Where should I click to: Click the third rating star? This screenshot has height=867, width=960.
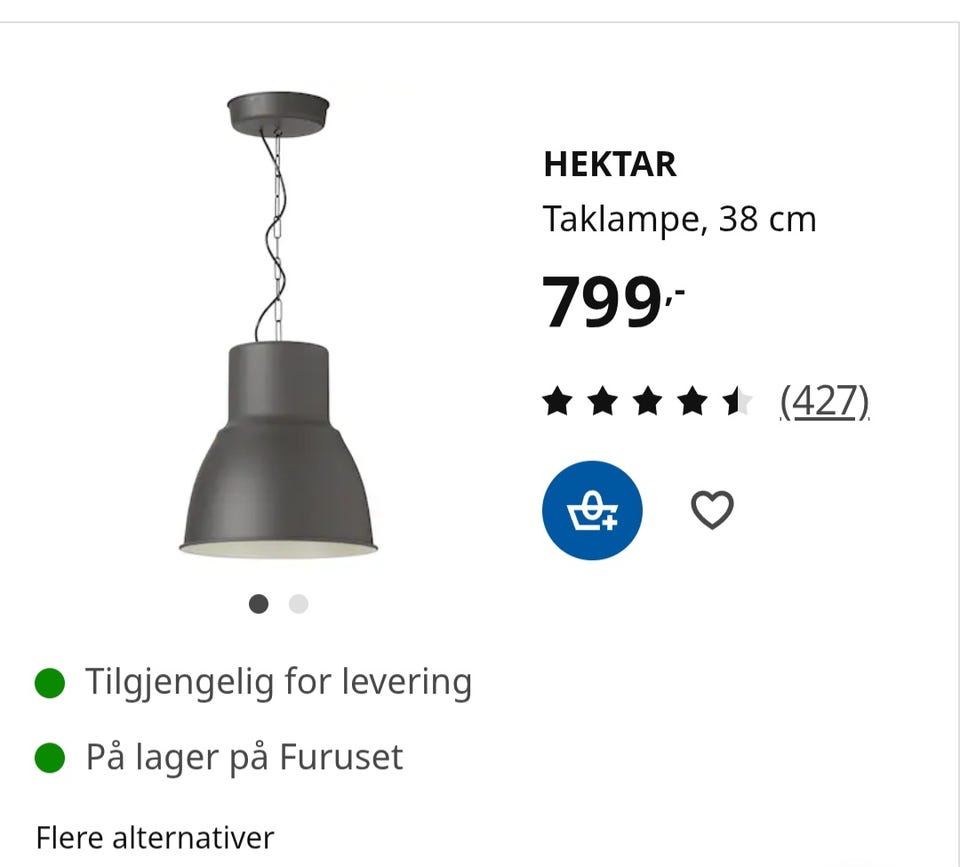(647, 402)
